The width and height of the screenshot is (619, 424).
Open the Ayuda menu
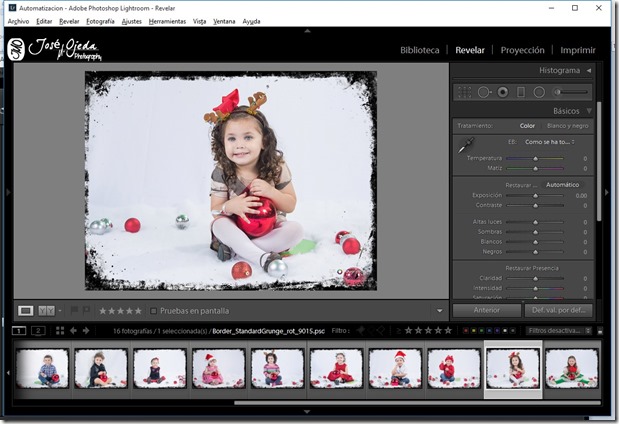click(x=251, y=21)
